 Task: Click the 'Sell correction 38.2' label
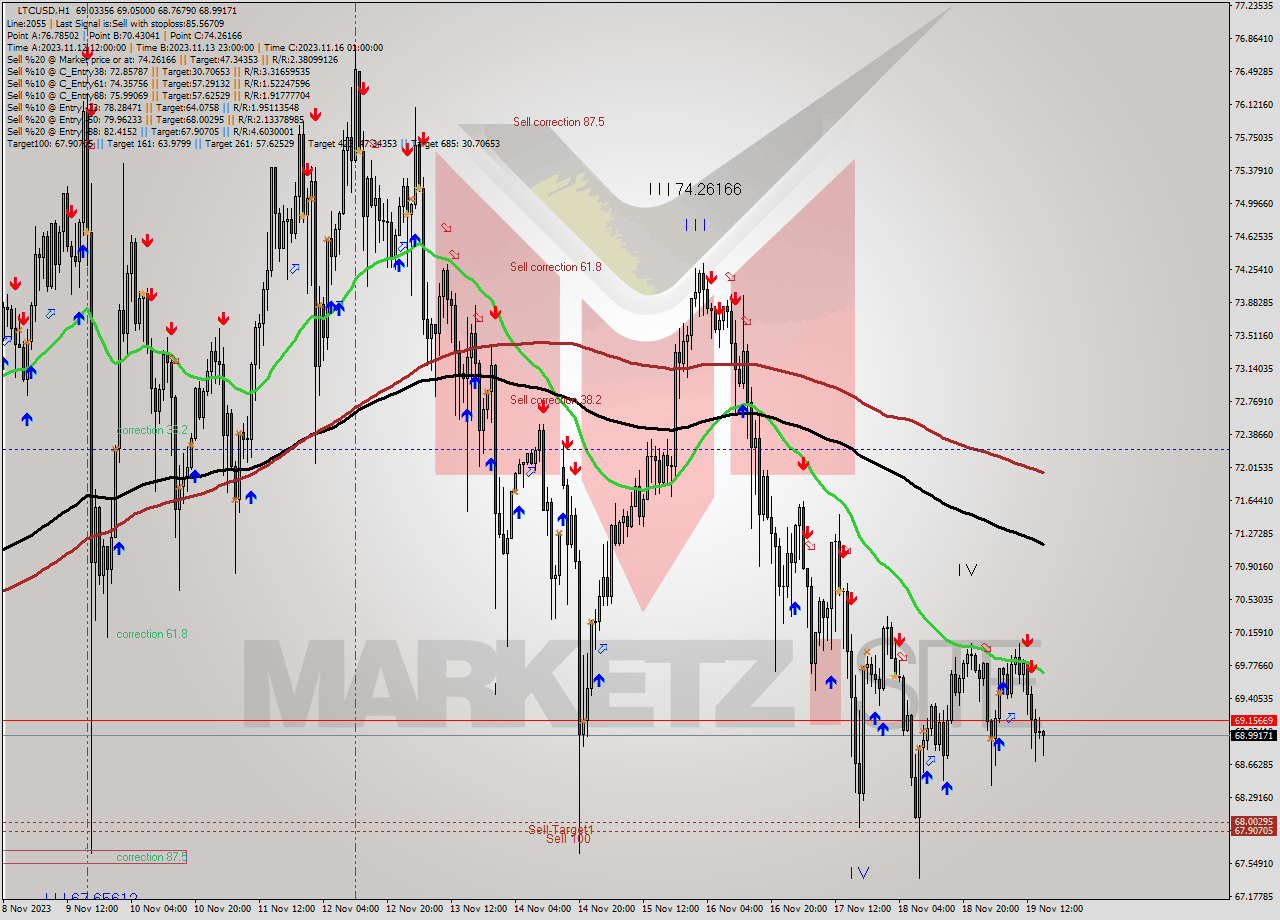pyautogui.click(x=555, y=400)
